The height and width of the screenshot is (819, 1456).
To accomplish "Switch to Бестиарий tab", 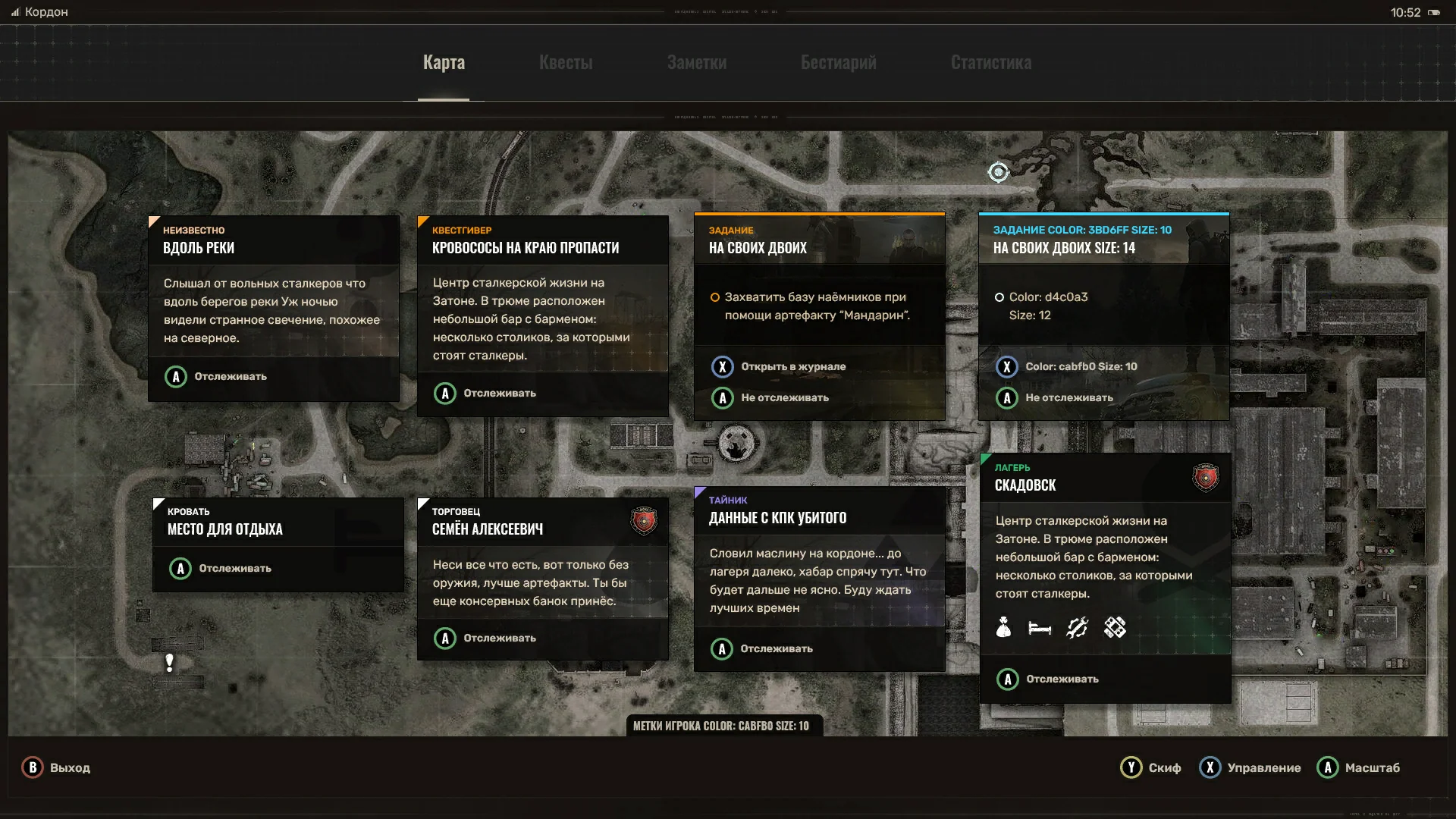I will coord(838,63).
